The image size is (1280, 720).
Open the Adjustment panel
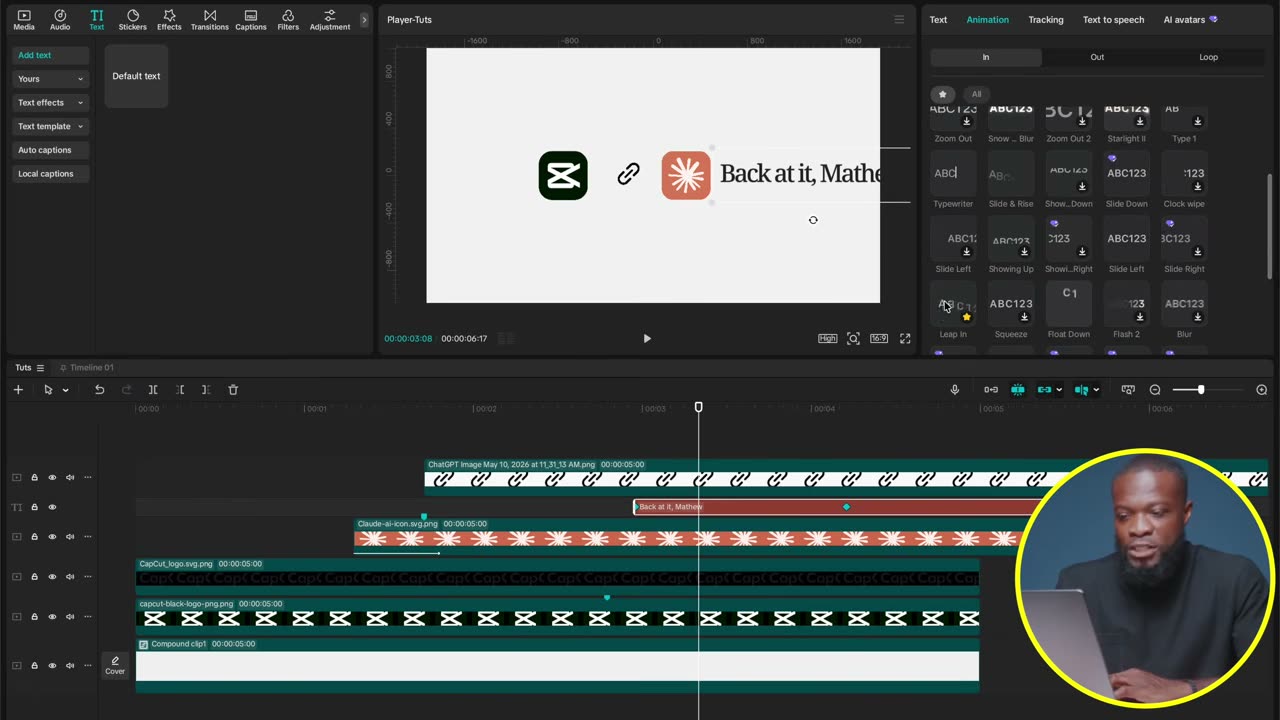pyautogui.click(x=330, y=20)
